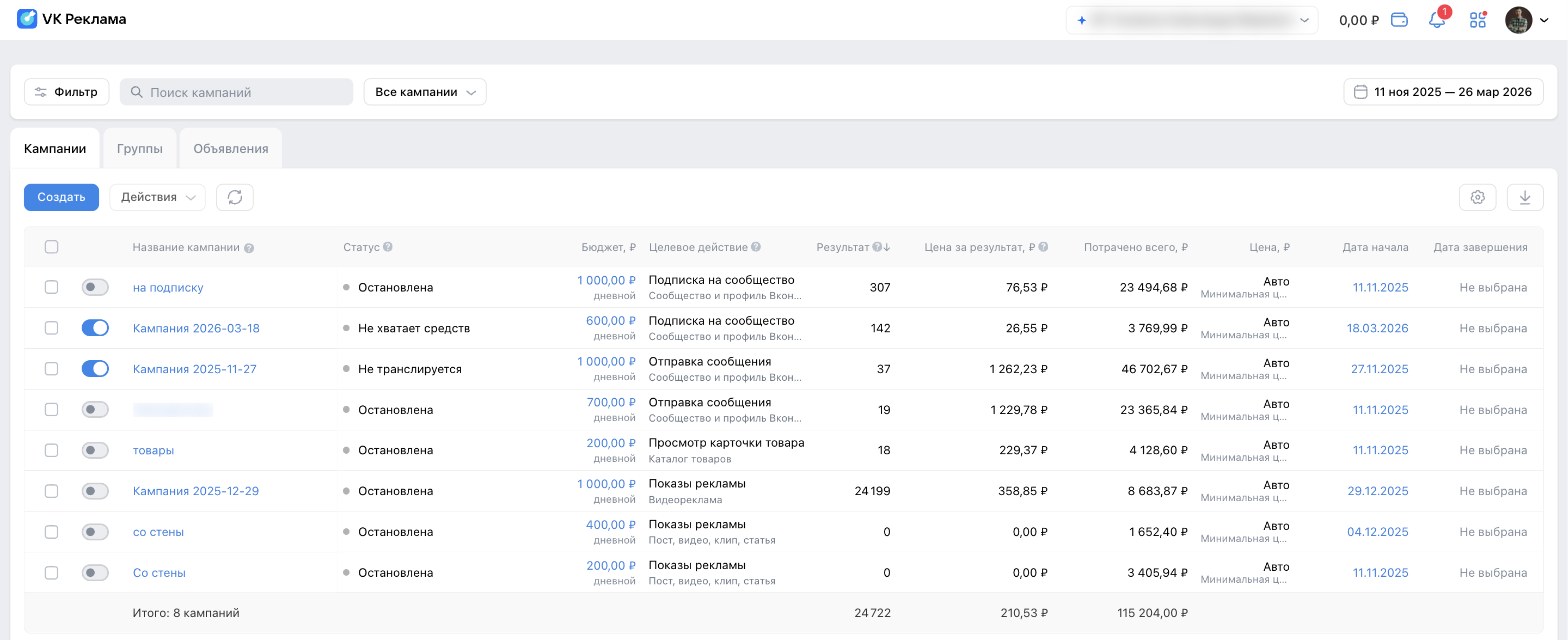Turn off the Кампания 2026-03-18 switch
Image resolution: width=1568 pixels, height=640 pixels.
click(x=95, y=328)
